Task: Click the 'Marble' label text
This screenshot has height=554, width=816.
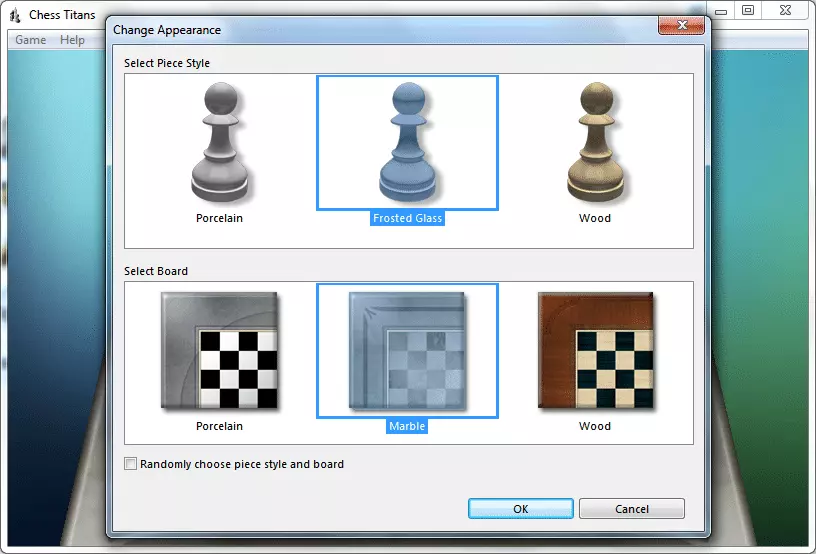Action: tap(407, 426)
